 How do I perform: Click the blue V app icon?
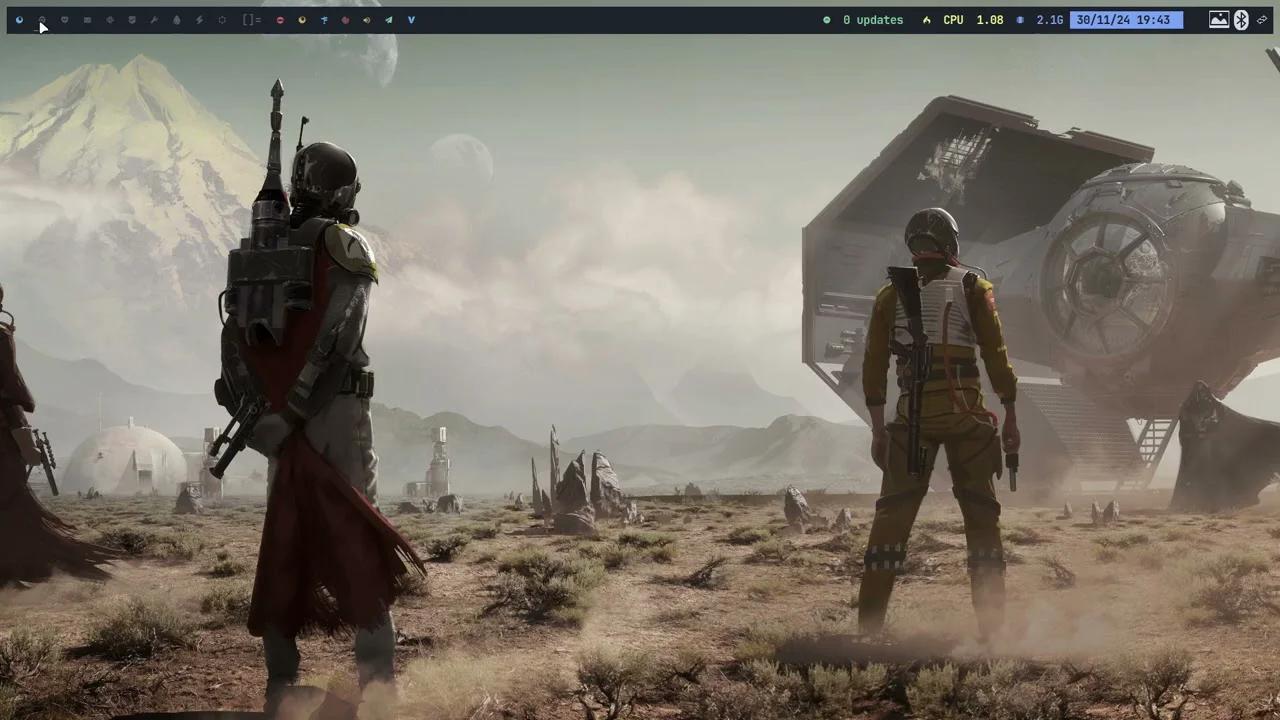(411, 20)
